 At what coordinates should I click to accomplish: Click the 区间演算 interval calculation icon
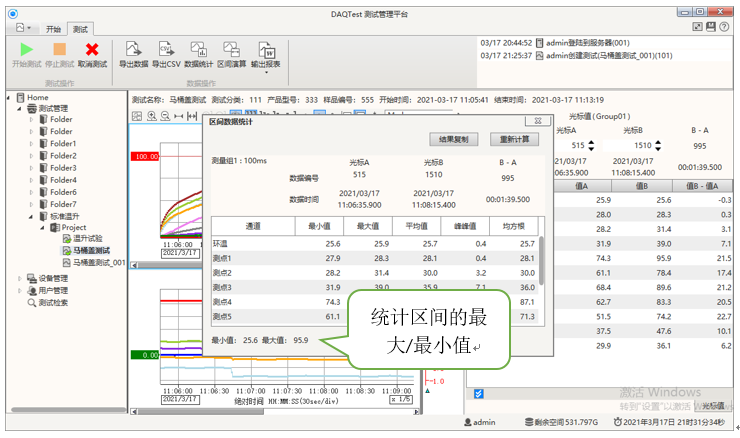[233, 48]
